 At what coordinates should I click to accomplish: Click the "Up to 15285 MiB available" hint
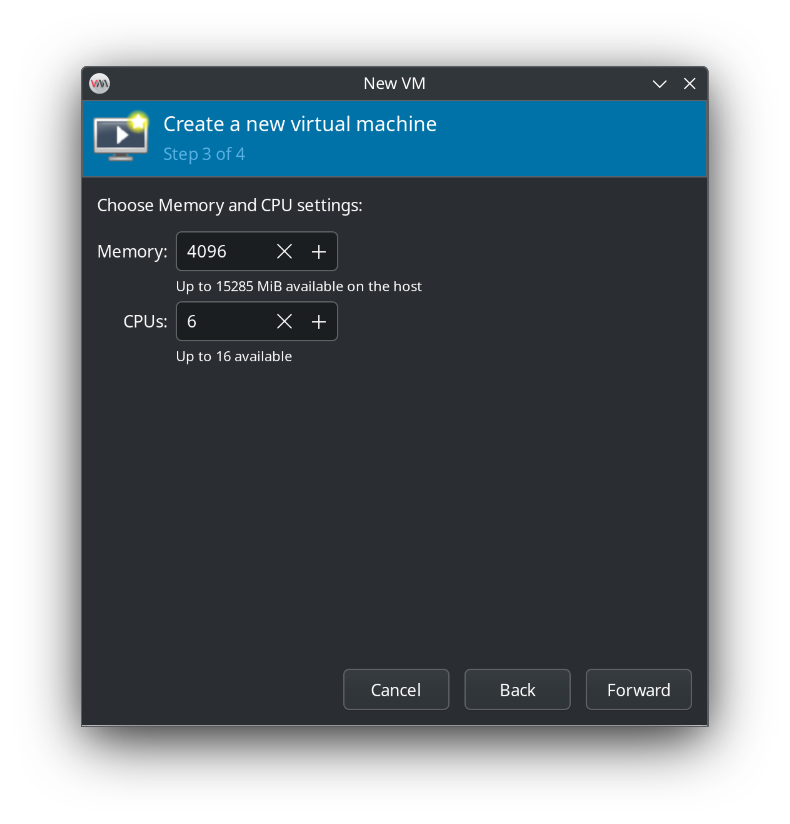(299, 287)
